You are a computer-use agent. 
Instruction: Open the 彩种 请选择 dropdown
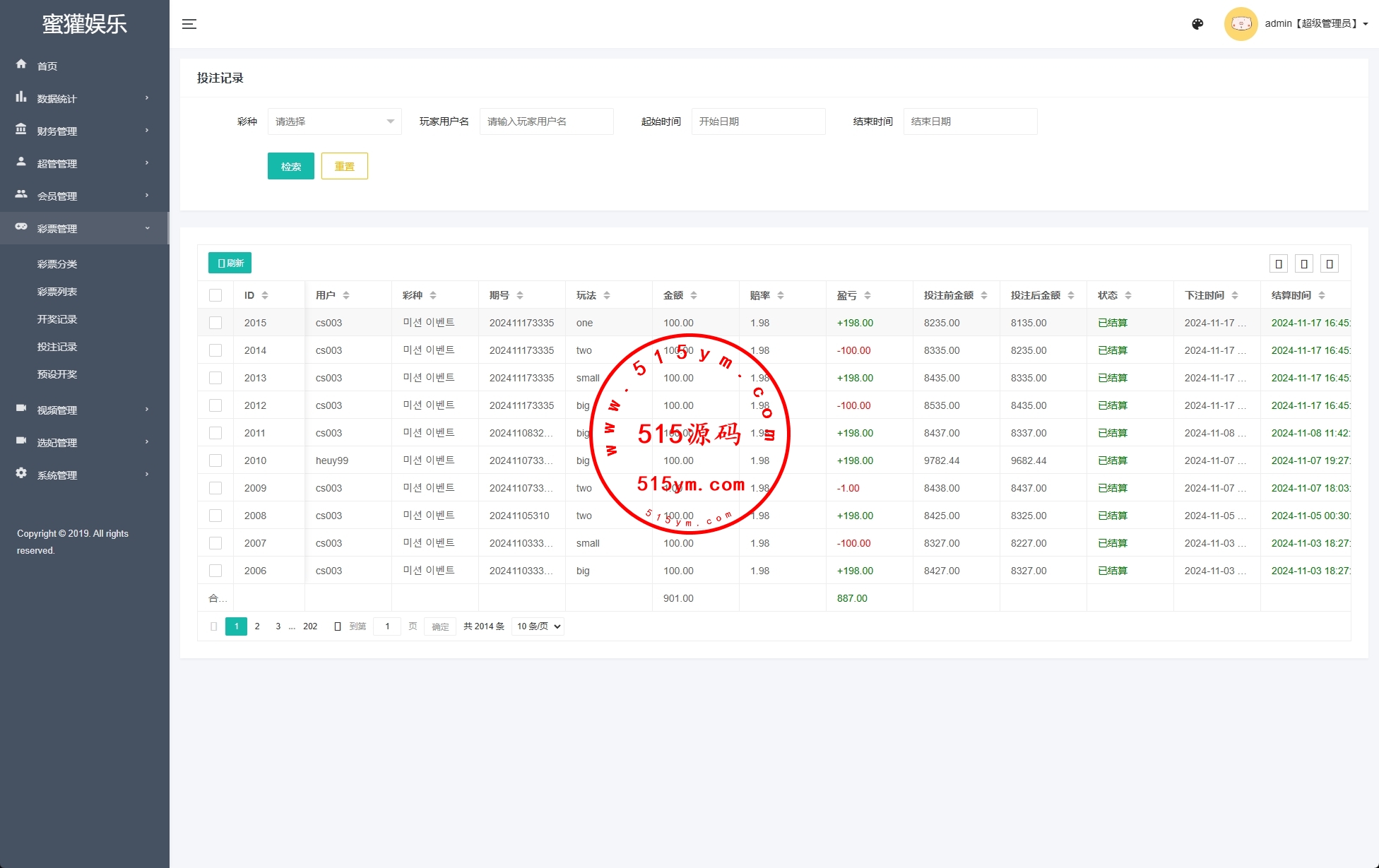(334, 121)
